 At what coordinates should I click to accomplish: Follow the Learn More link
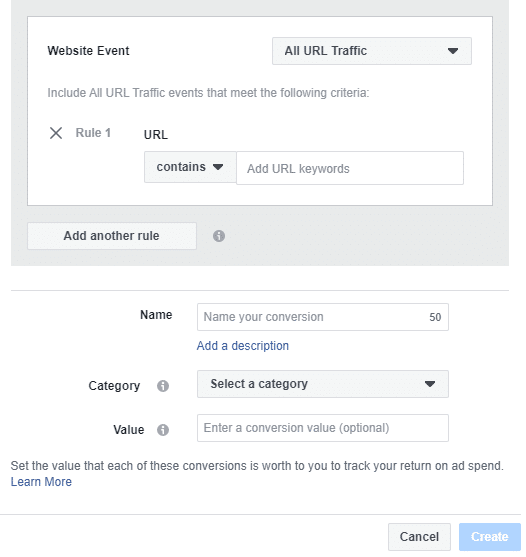(x=41, y=482)
